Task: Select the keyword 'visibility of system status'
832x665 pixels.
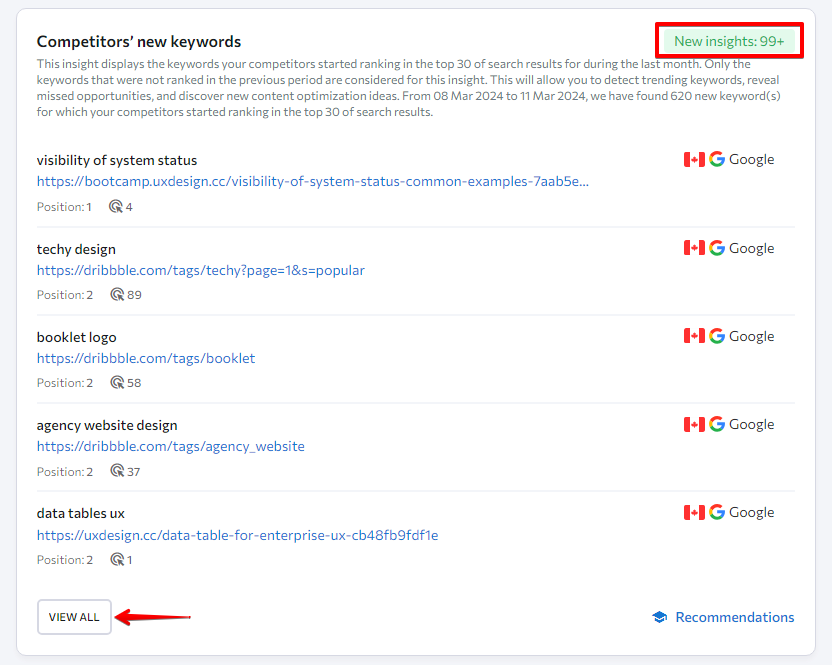Action: 117,160
